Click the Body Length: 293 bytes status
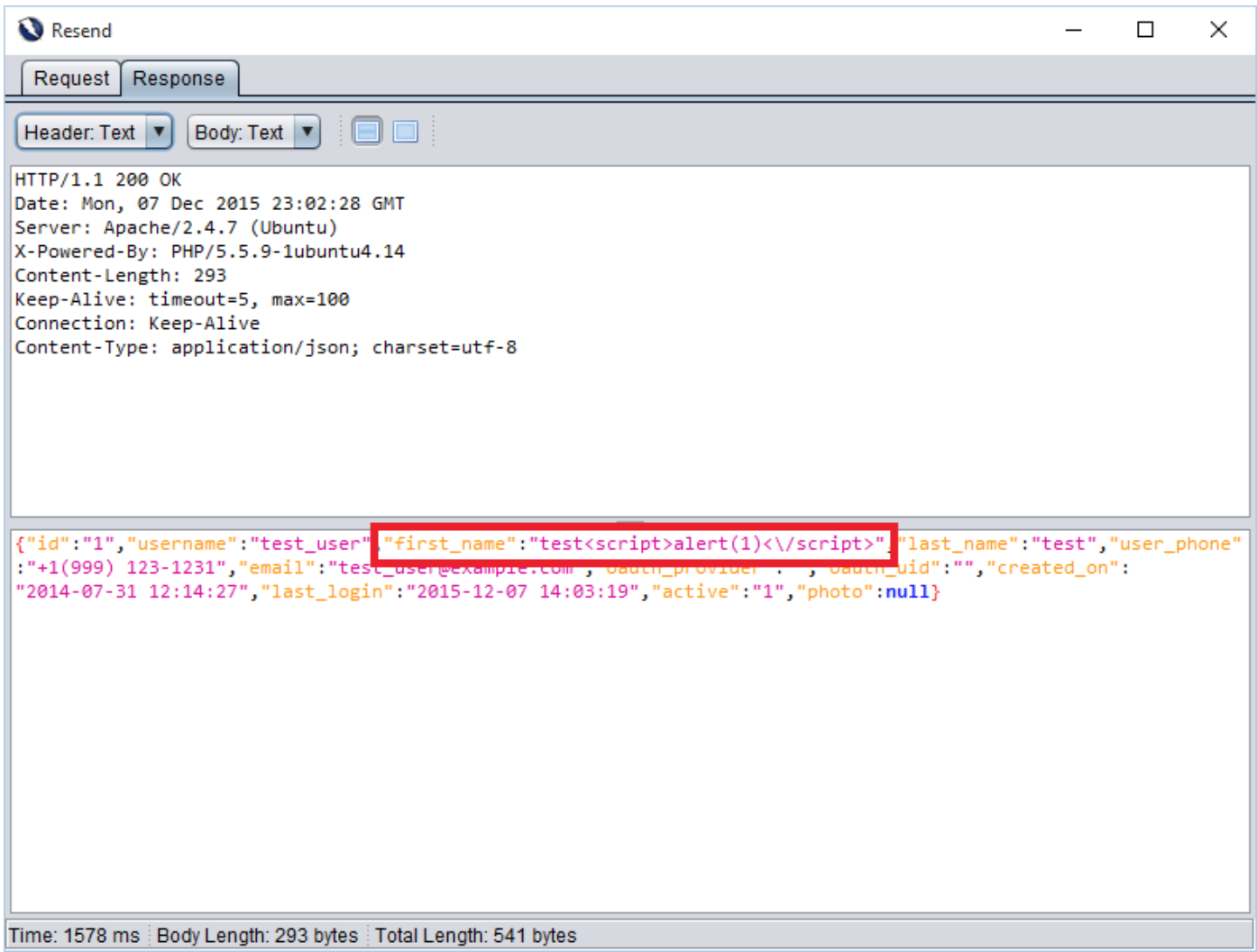 (257, 936)
